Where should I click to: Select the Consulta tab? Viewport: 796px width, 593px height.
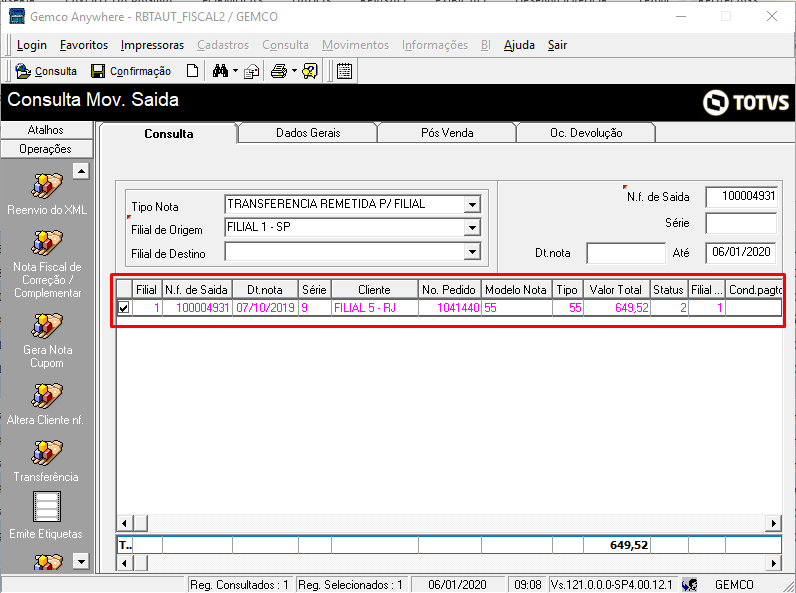point(169,134)
